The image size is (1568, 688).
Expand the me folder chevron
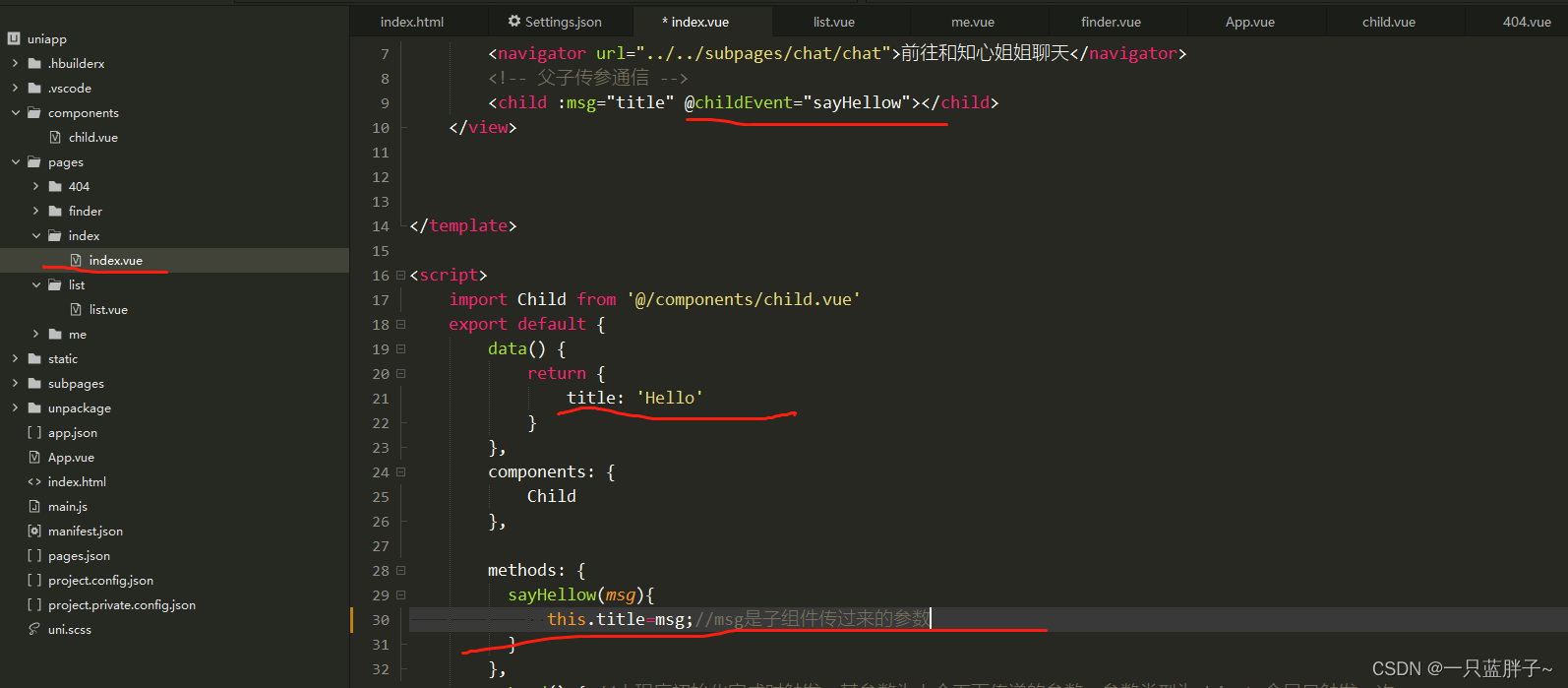[x=35, y=334]
